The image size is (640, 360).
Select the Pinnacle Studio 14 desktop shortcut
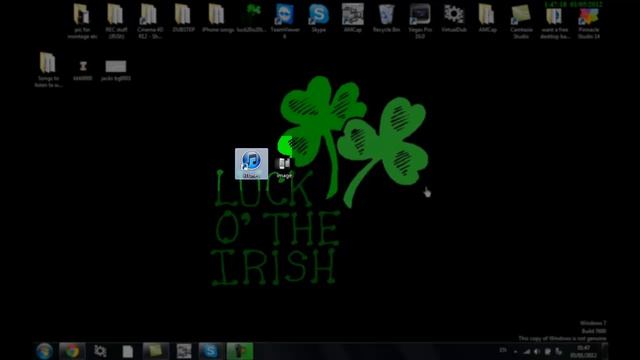(x=589, y=21)
